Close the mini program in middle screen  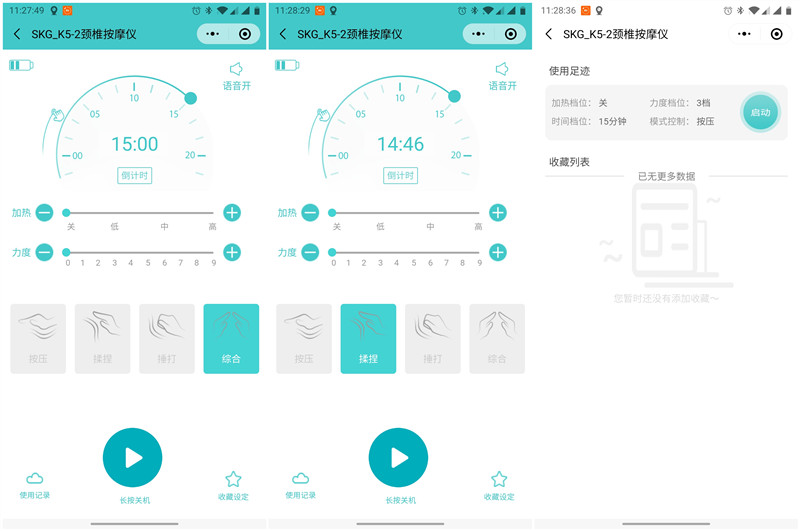click(511, 34)
